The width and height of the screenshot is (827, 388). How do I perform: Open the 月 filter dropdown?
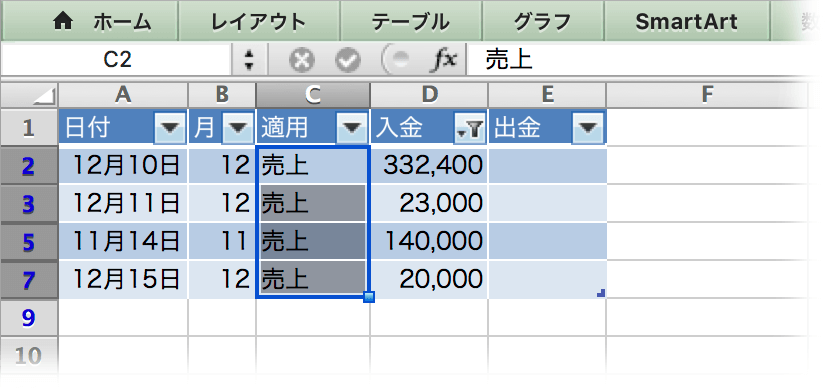(x=238, y=128)
